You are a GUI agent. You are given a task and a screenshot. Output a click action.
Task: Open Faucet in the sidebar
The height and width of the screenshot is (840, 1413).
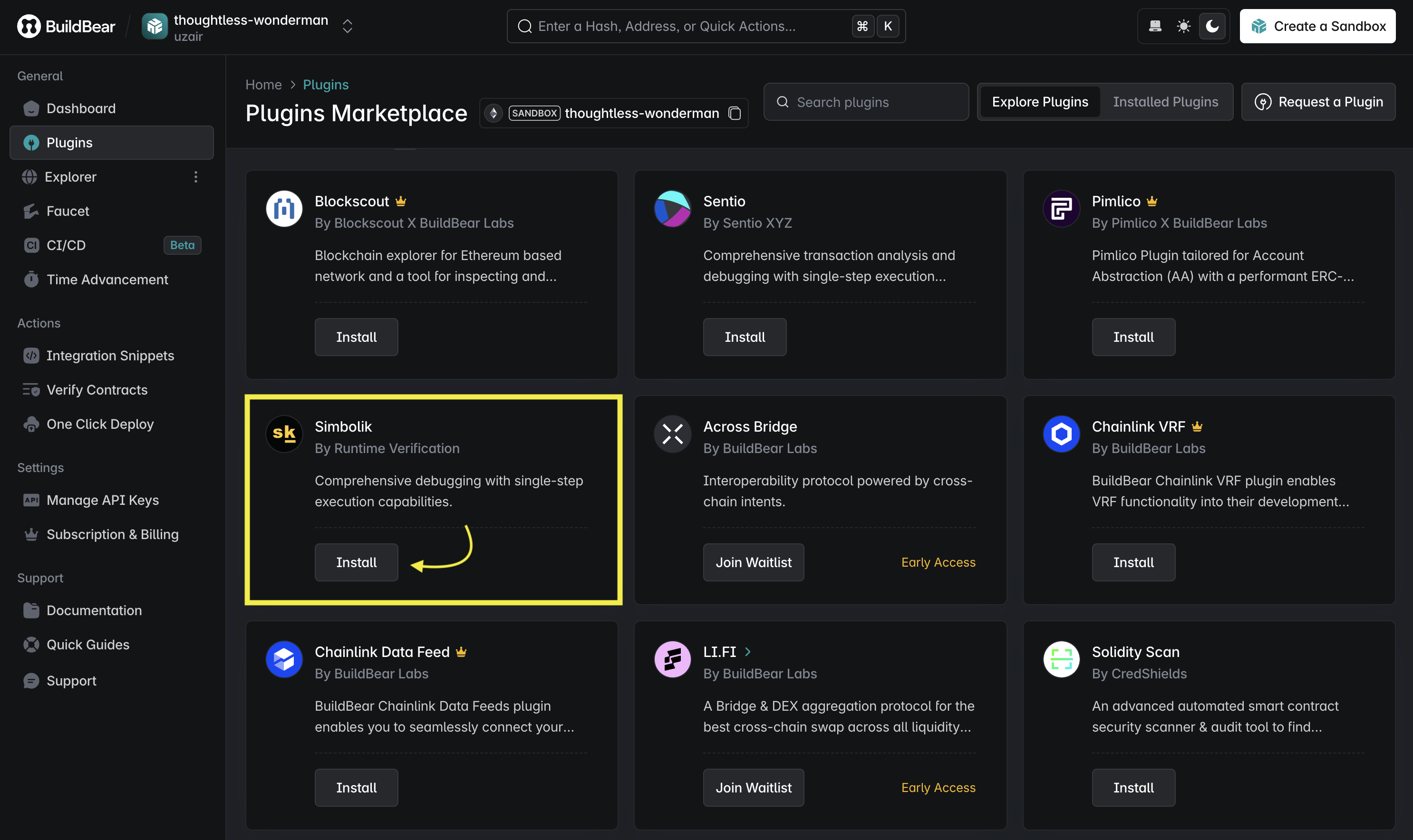112,211
